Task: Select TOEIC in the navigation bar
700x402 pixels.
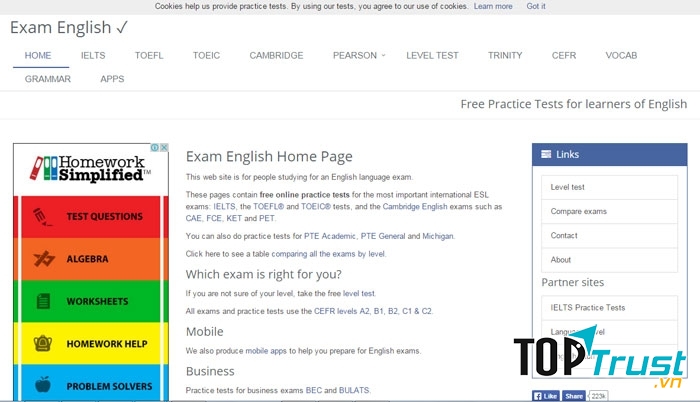Action: (206, 55)
